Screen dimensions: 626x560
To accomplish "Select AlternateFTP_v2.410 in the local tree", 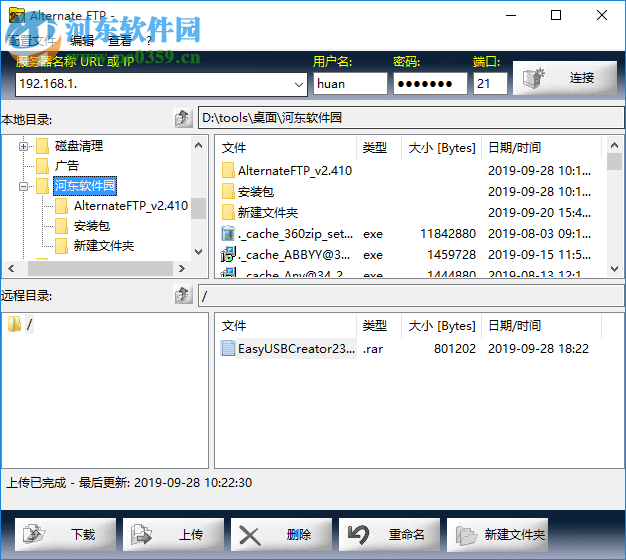I will tap(131, 206).
